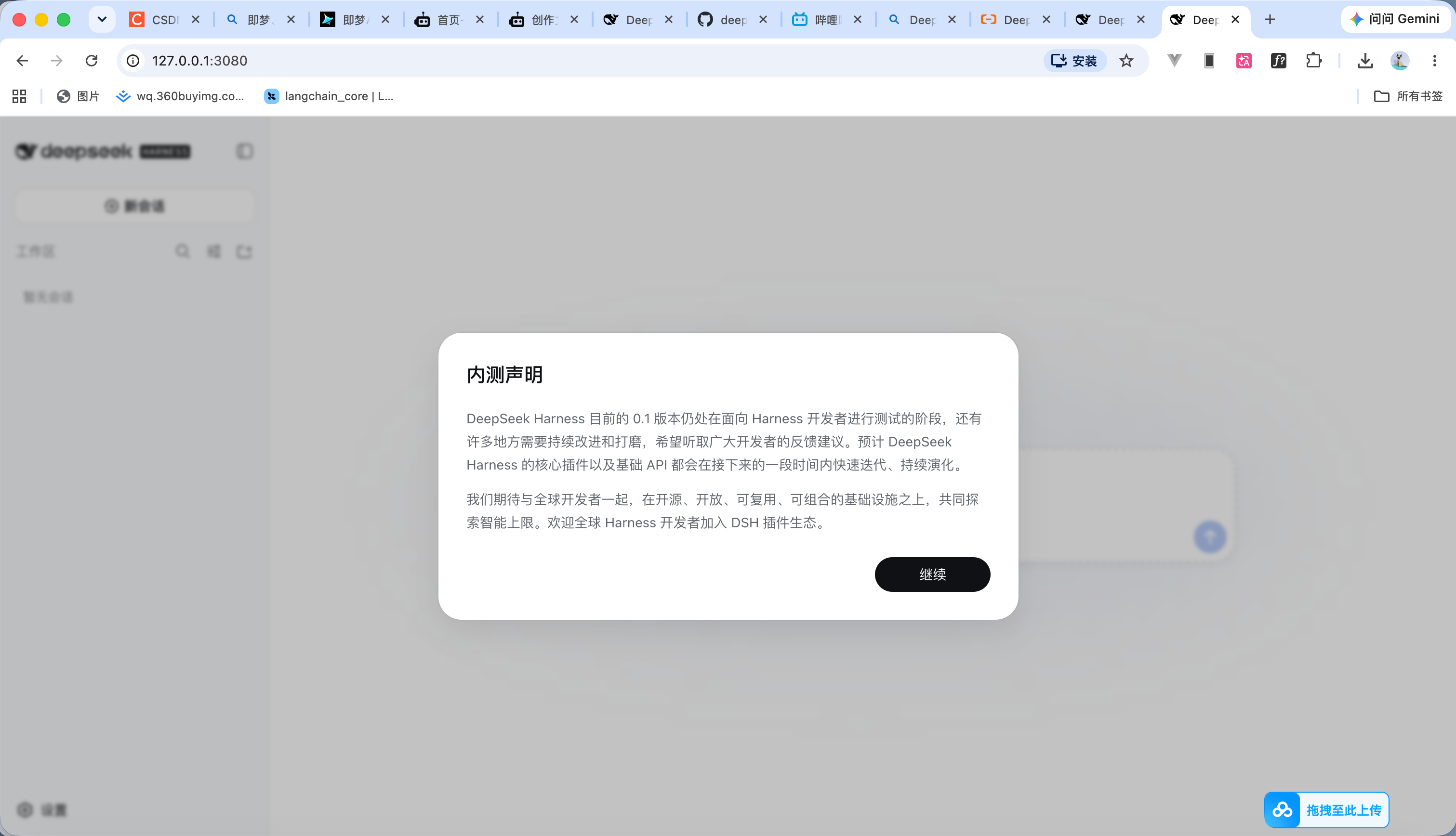
Task: Open the profile avatar menu
Action: pyautogui.click(x=1400, y=61)
